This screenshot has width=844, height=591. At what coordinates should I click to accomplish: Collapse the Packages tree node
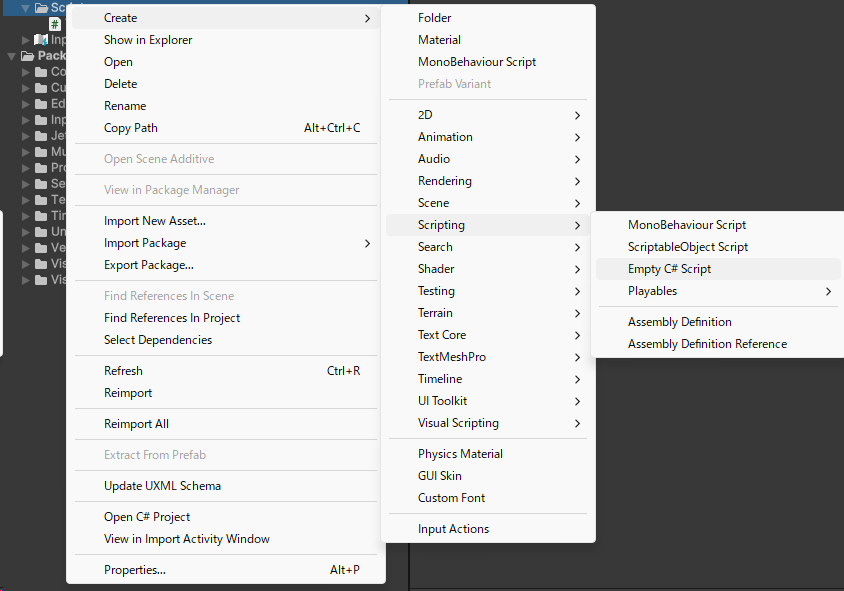[x=12, y=54]
